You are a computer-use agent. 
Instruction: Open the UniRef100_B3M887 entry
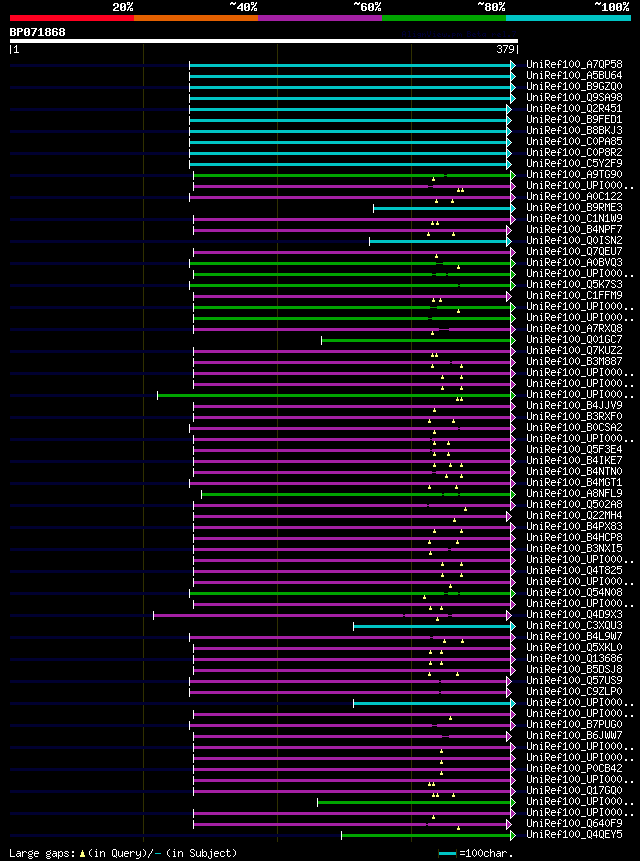click(574, 361)
